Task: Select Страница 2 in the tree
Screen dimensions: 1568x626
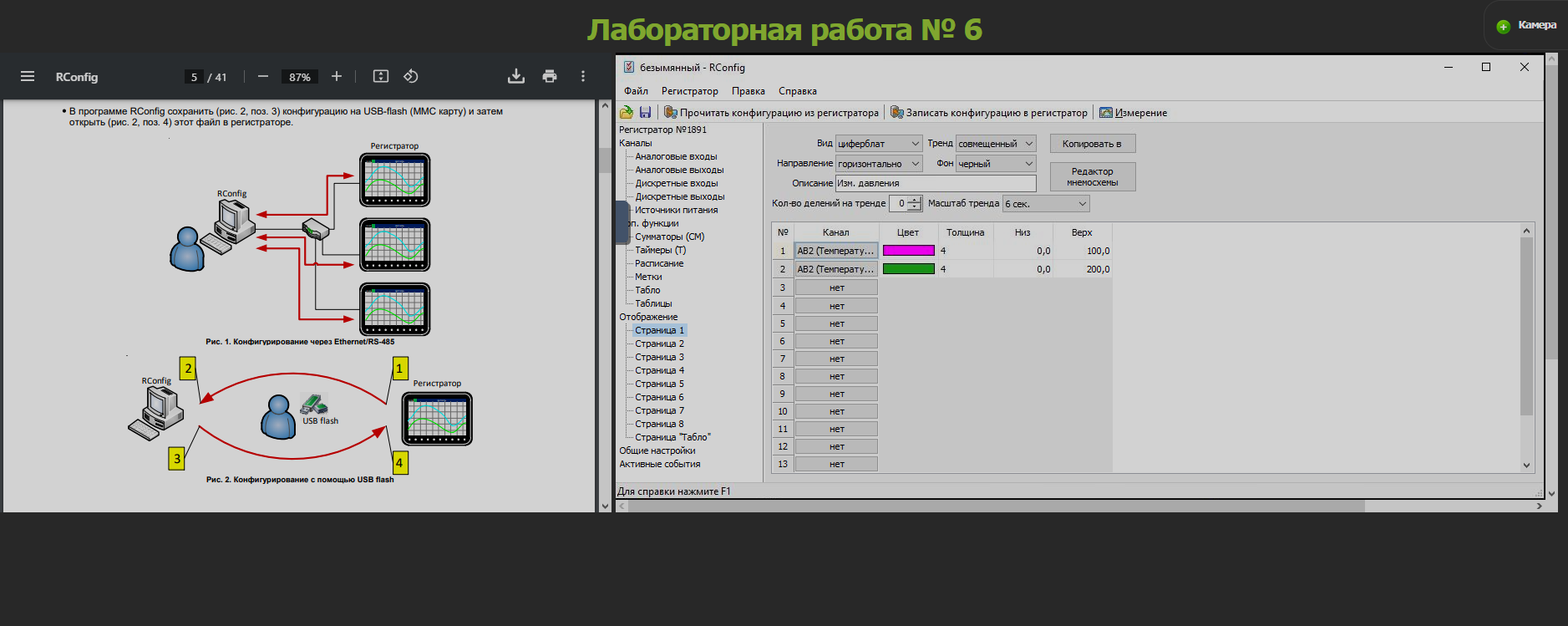Action: tap(659, 344)
